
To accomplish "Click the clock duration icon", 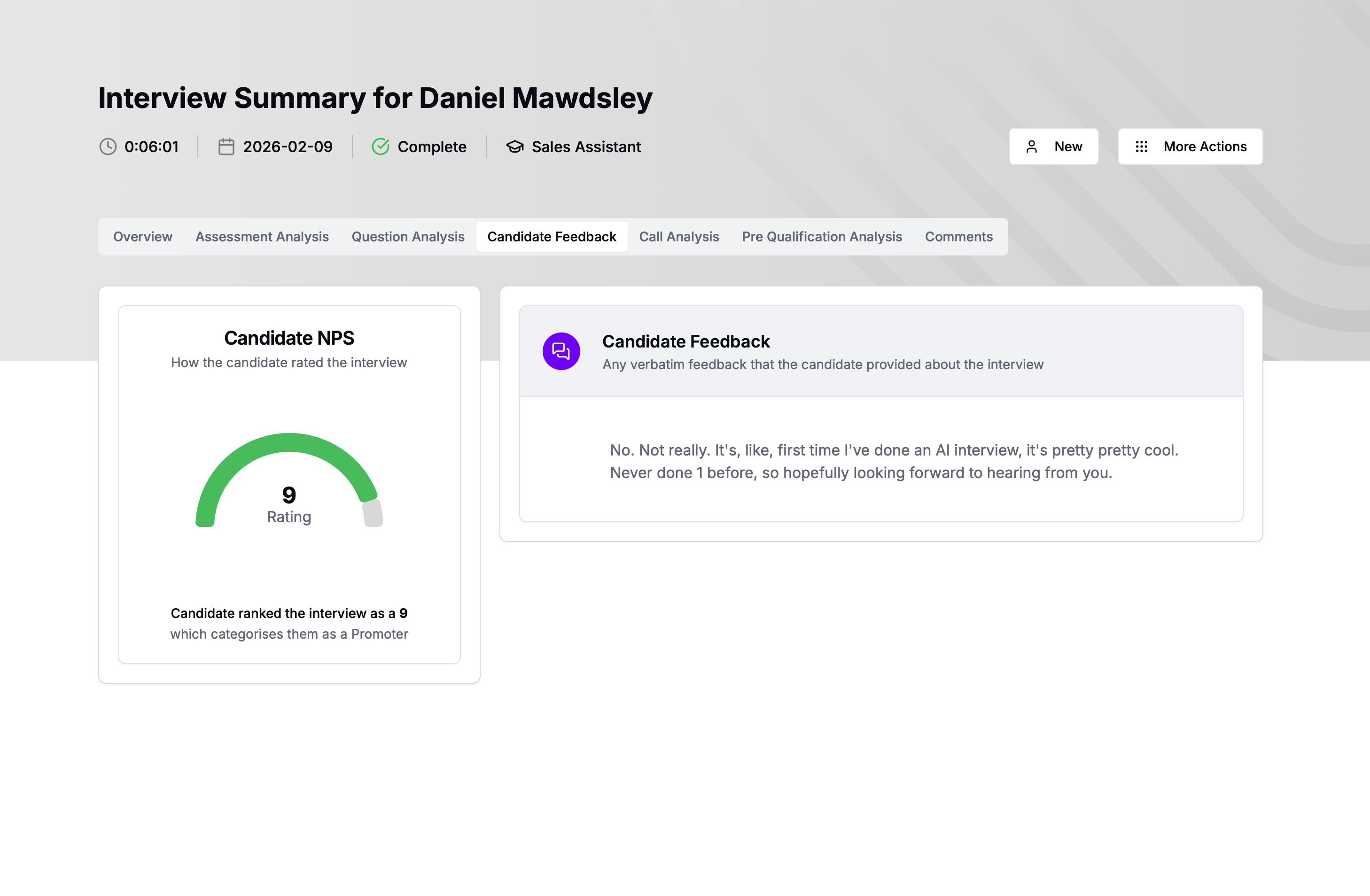I will pos(108,147).
